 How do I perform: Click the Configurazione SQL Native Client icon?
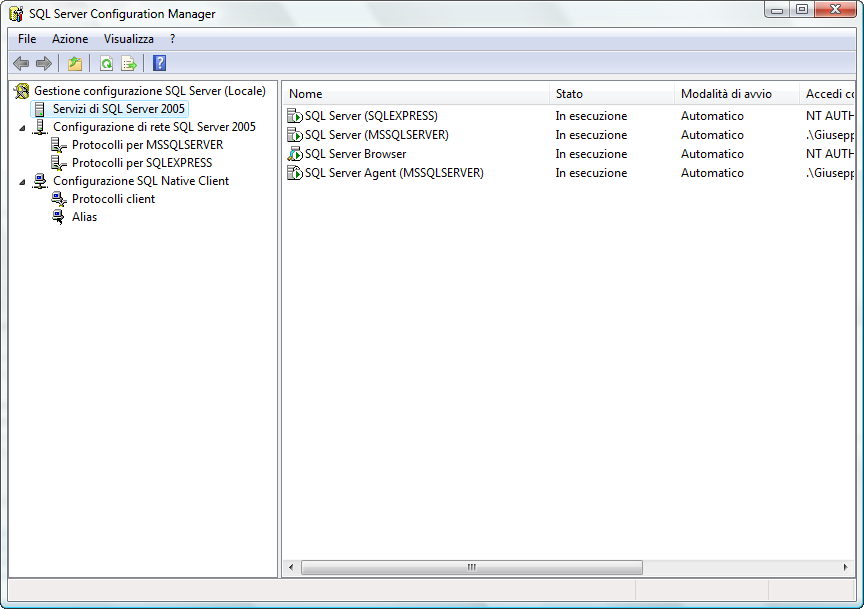click(x=40, y=181)
